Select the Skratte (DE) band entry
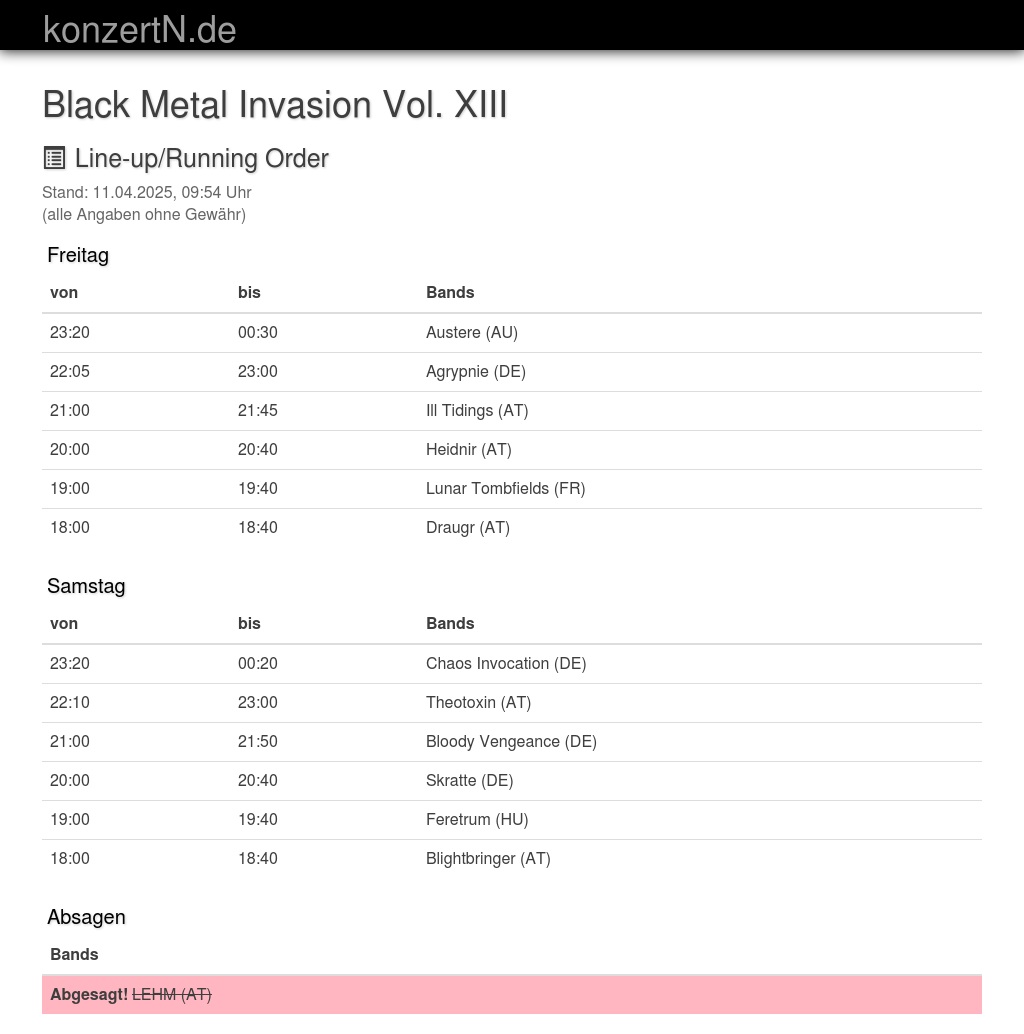Screen dimensions: 1024x1034 [469, 781]
